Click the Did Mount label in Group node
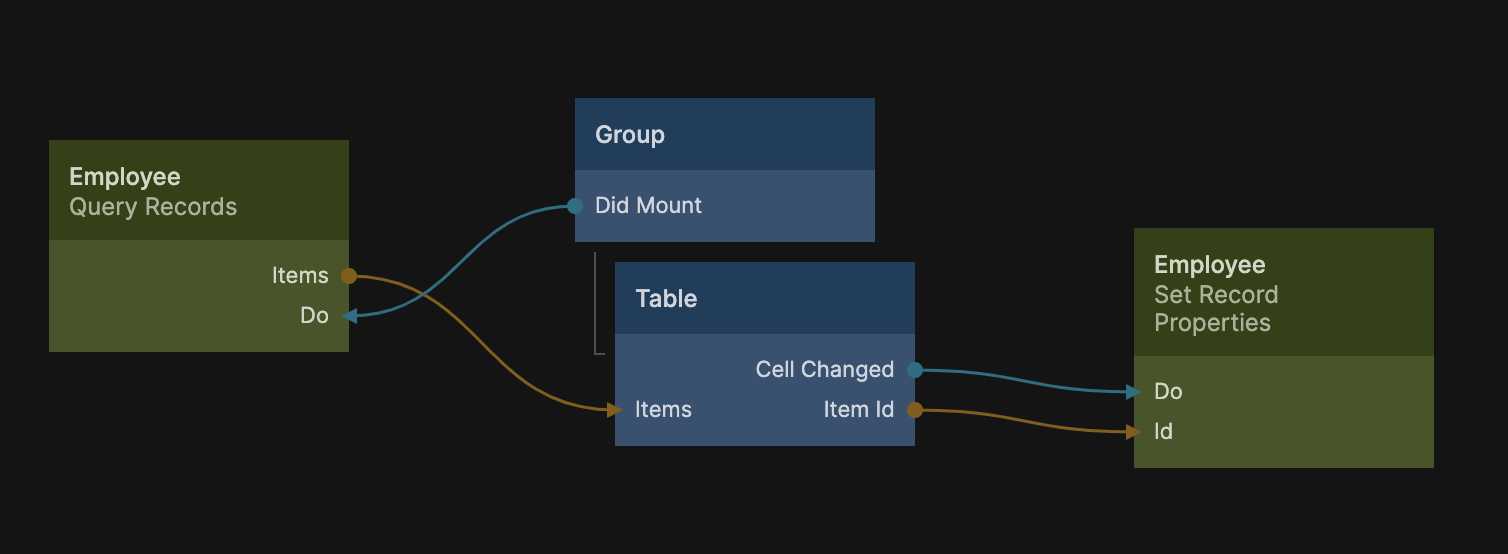The height and width of the screenshot is (554, 1508). click(648, 206)
